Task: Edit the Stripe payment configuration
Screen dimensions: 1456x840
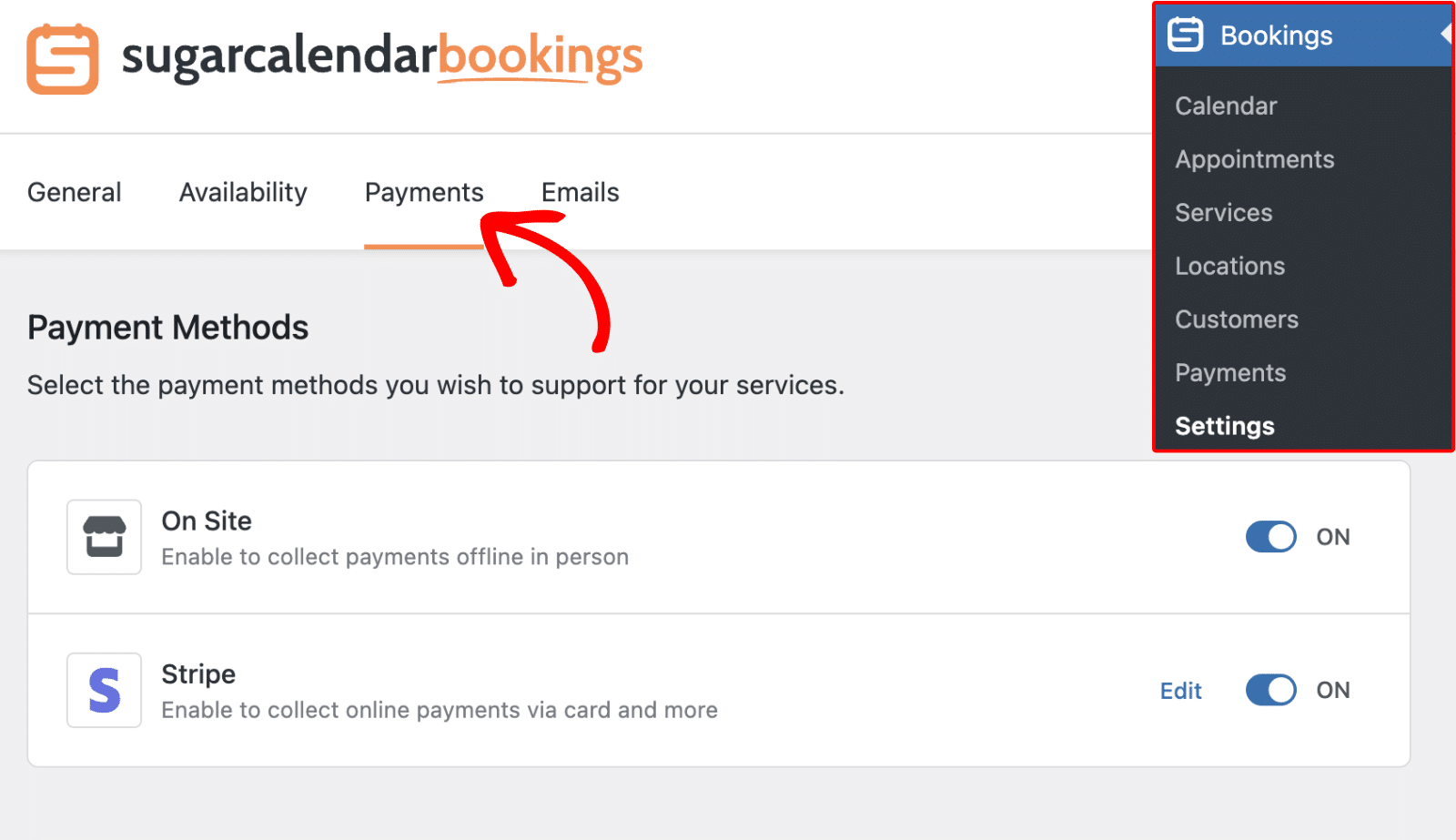Action: (1180, 691)
